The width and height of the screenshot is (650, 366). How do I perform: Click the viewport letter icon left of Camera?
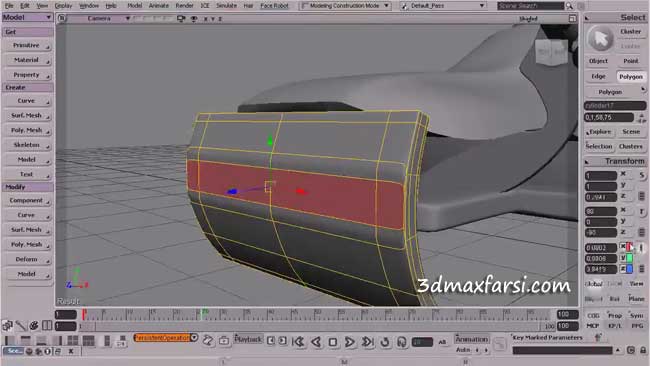[62, 19]
